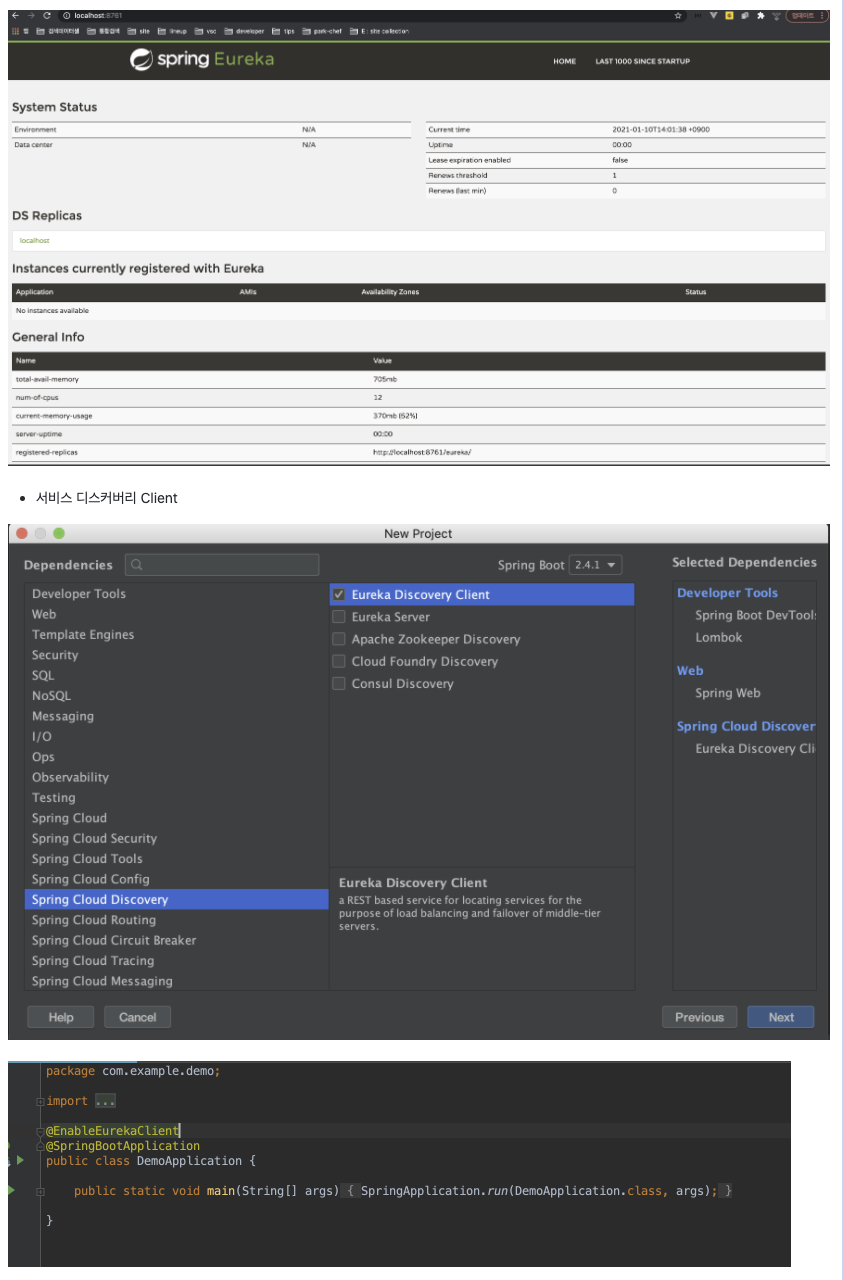
Task: Select Spring Cloud Messaging category
Action: tap(102, 981)
